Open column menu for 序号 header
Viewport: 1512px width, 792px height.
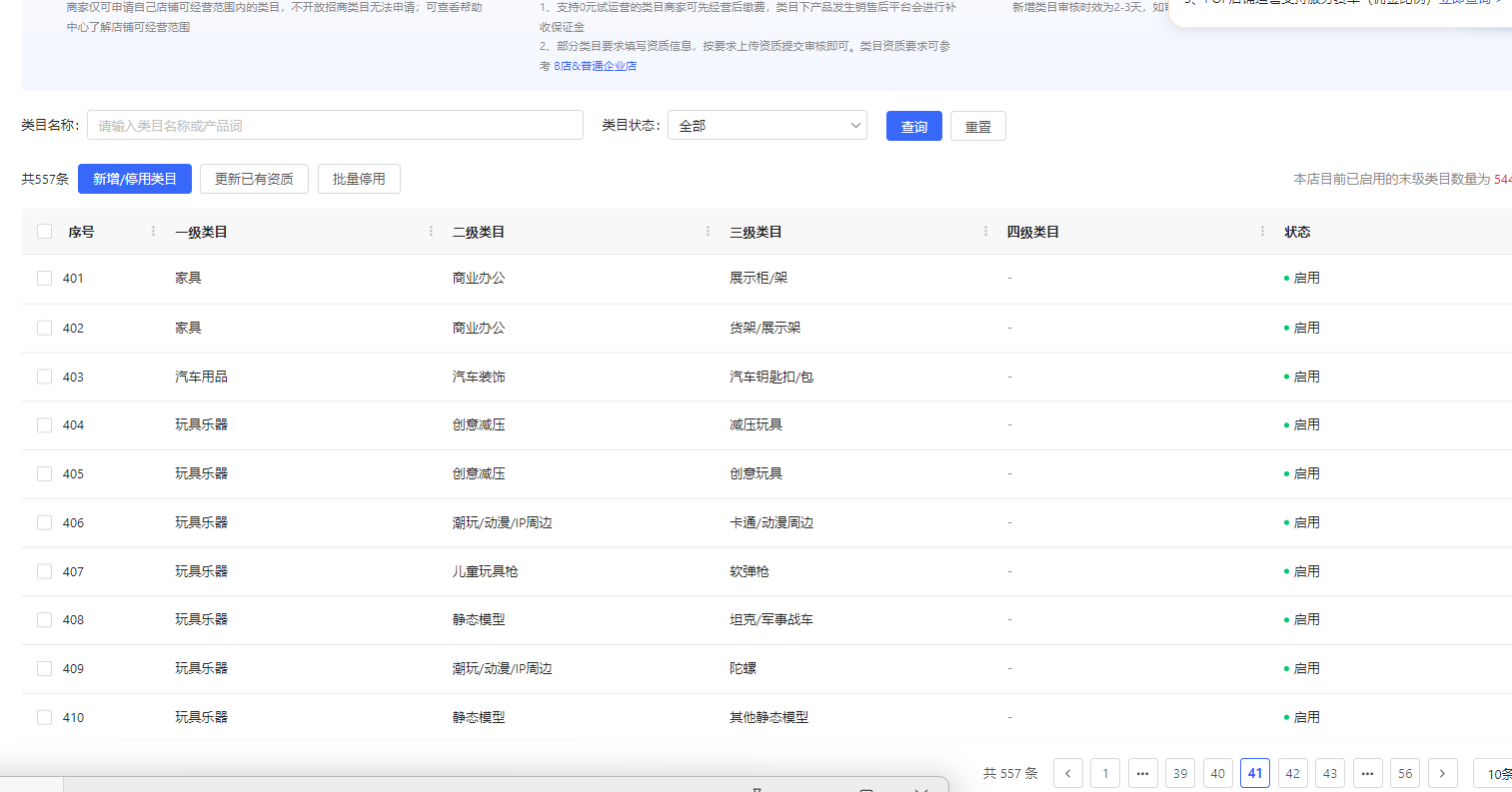point(153,232)
